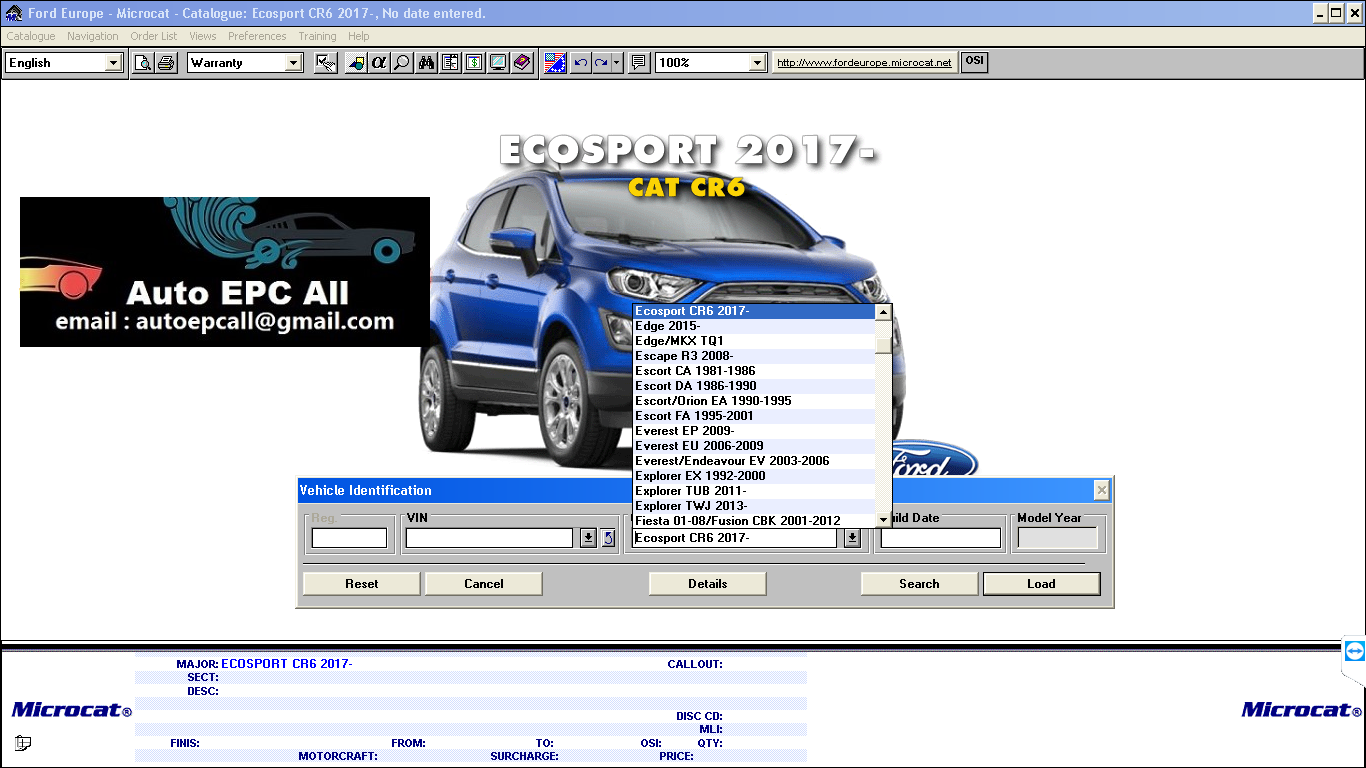Open the Views menu
1366x768 pixels.
coord(203,36)
